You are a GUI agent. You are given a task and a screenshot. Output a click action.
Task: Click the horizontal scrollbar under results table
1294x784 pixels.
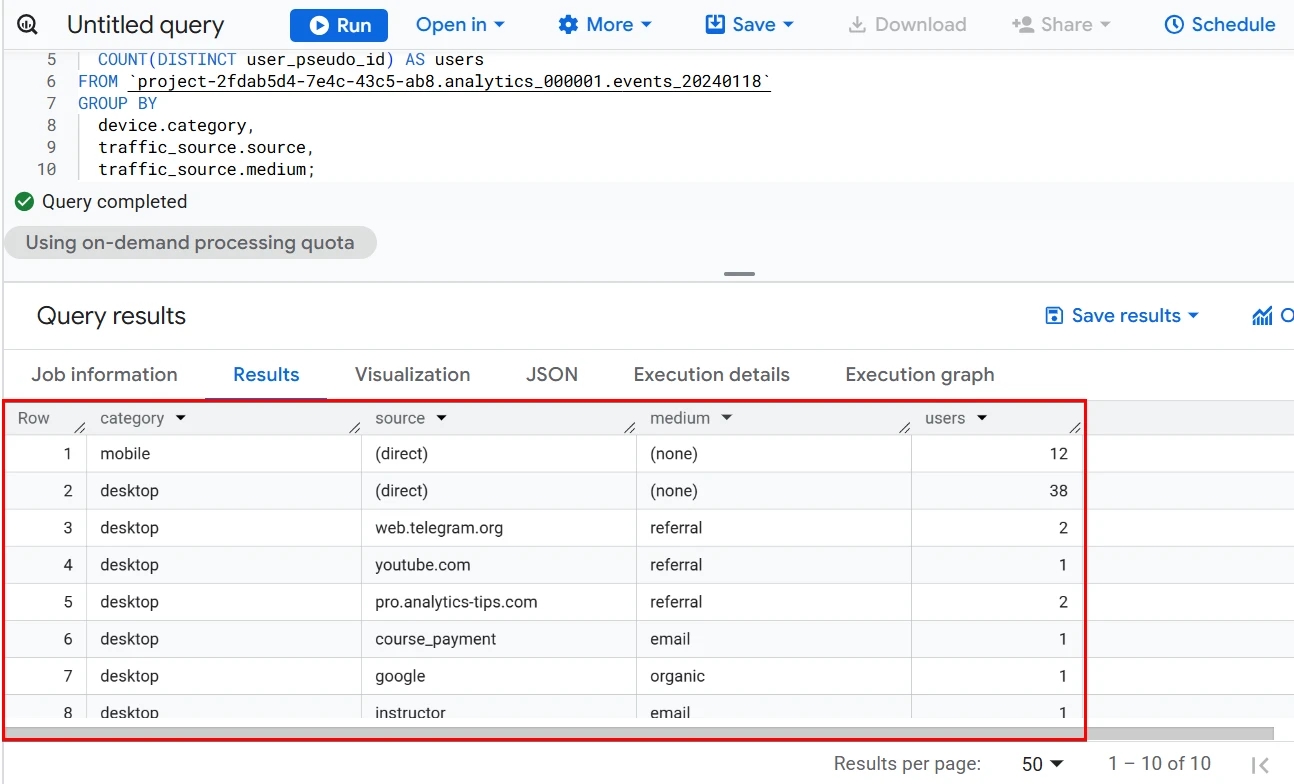tap(640, 733)
